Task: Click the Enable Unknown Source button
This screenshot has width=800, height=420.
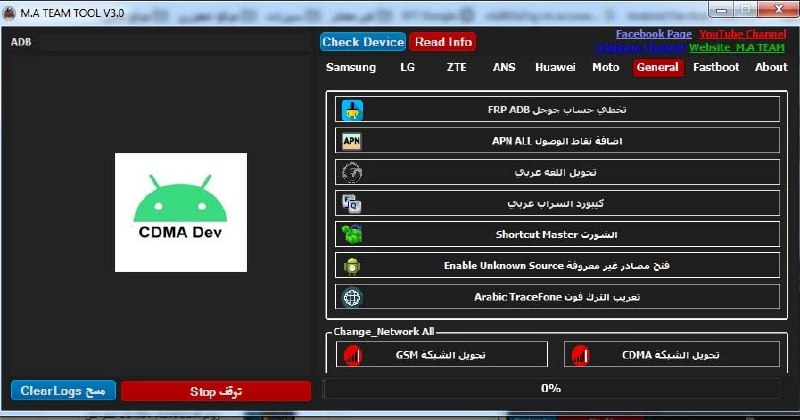Action: (557, 266)
